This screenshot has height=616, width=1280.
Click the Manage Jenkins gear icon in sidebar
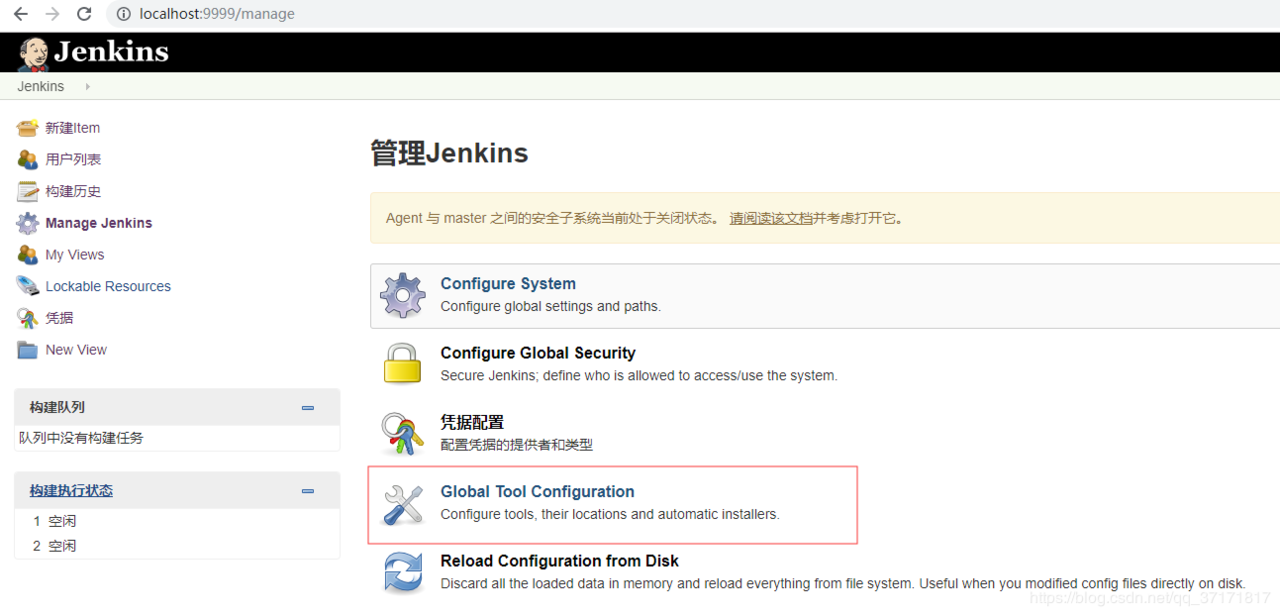(x=27, y=223)
